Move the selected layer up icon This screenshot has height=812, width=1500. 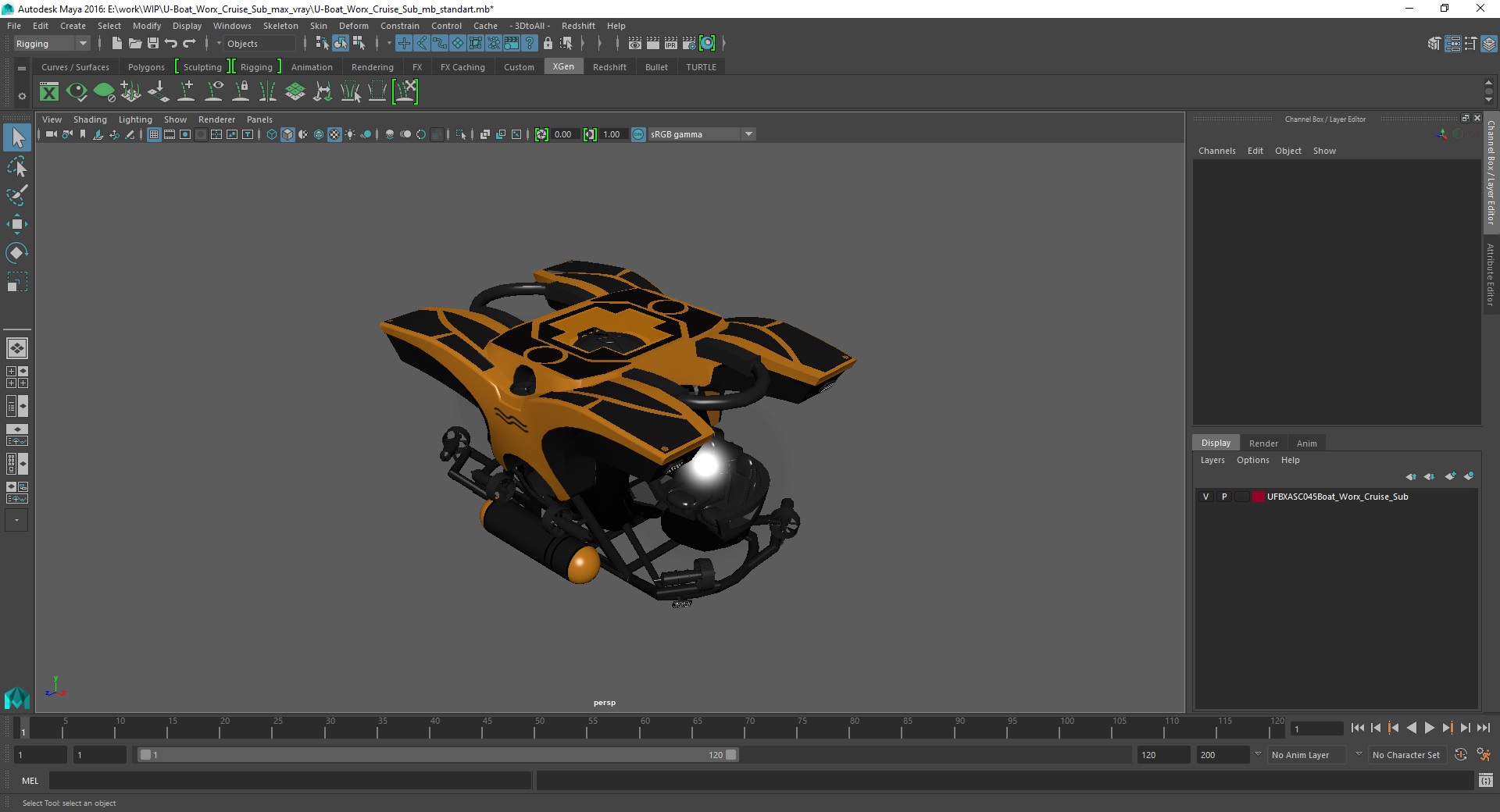[x=1411, y=476]
